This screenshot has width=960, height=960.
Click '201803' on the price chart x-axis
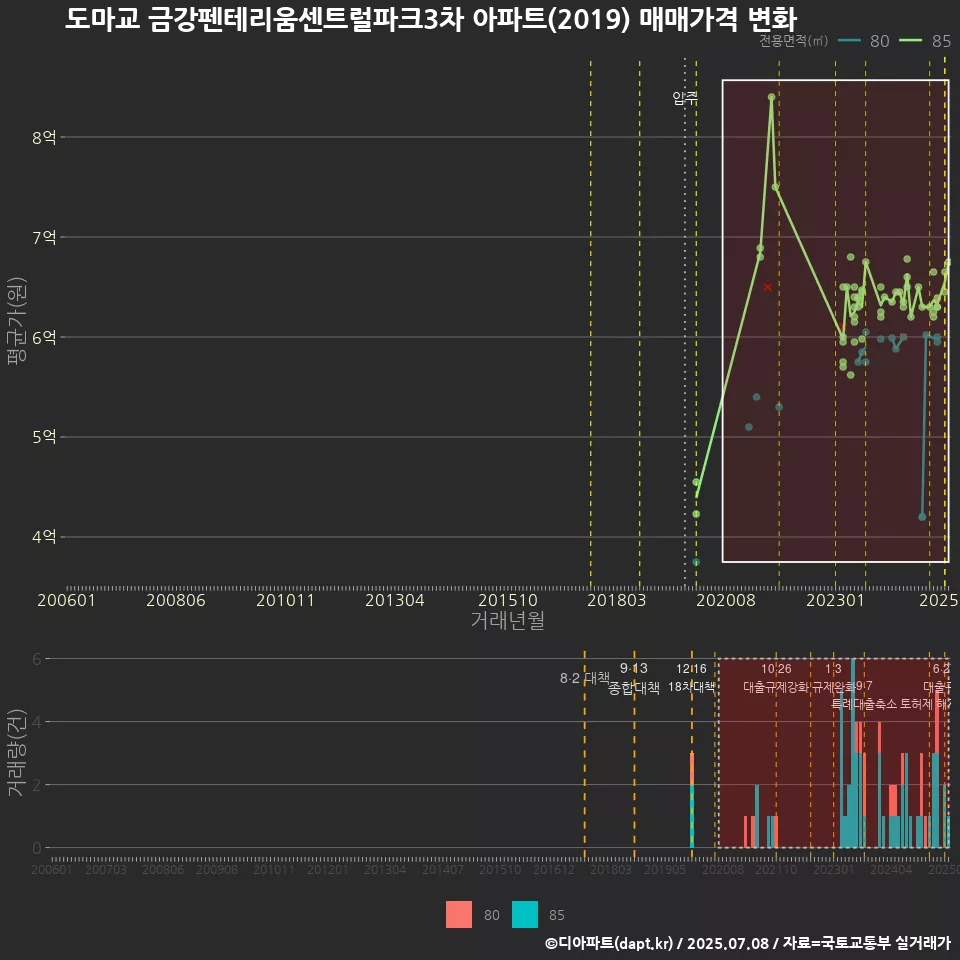tap(617, 600)
